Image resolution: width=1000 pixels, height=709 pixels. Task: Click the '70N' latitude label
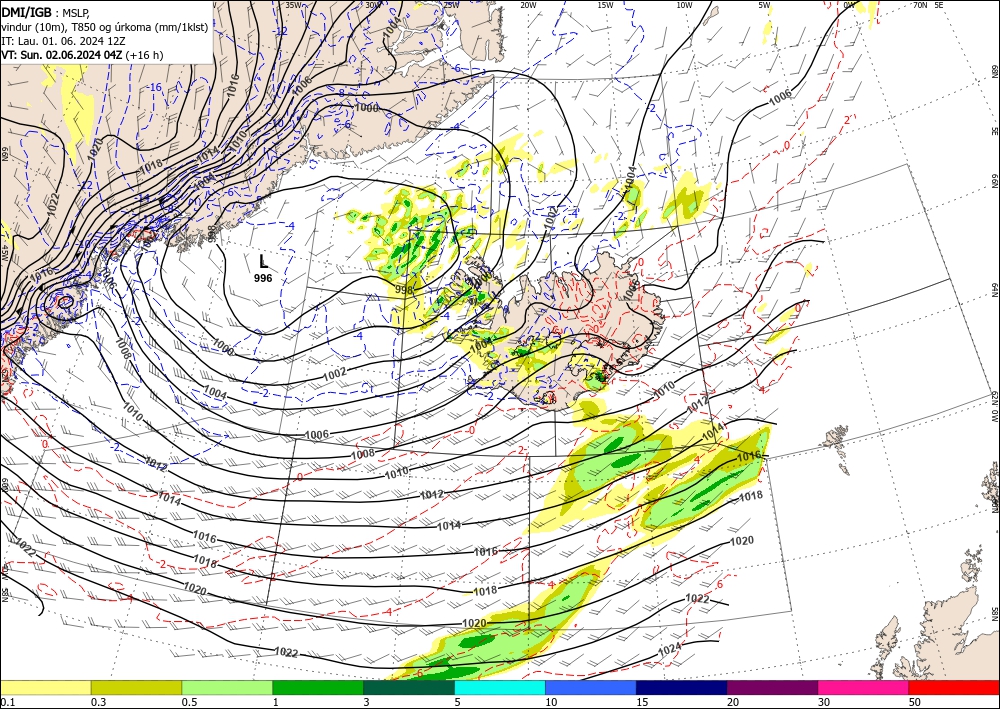pyautogui.click(x=920, y=4)
